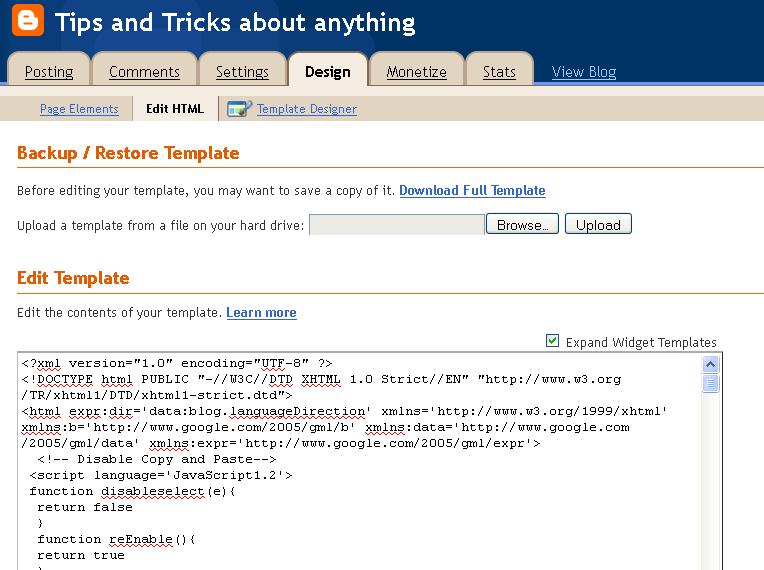Select the Edit HTML sub-tab

pyautogui.click(x=175, y=109)
